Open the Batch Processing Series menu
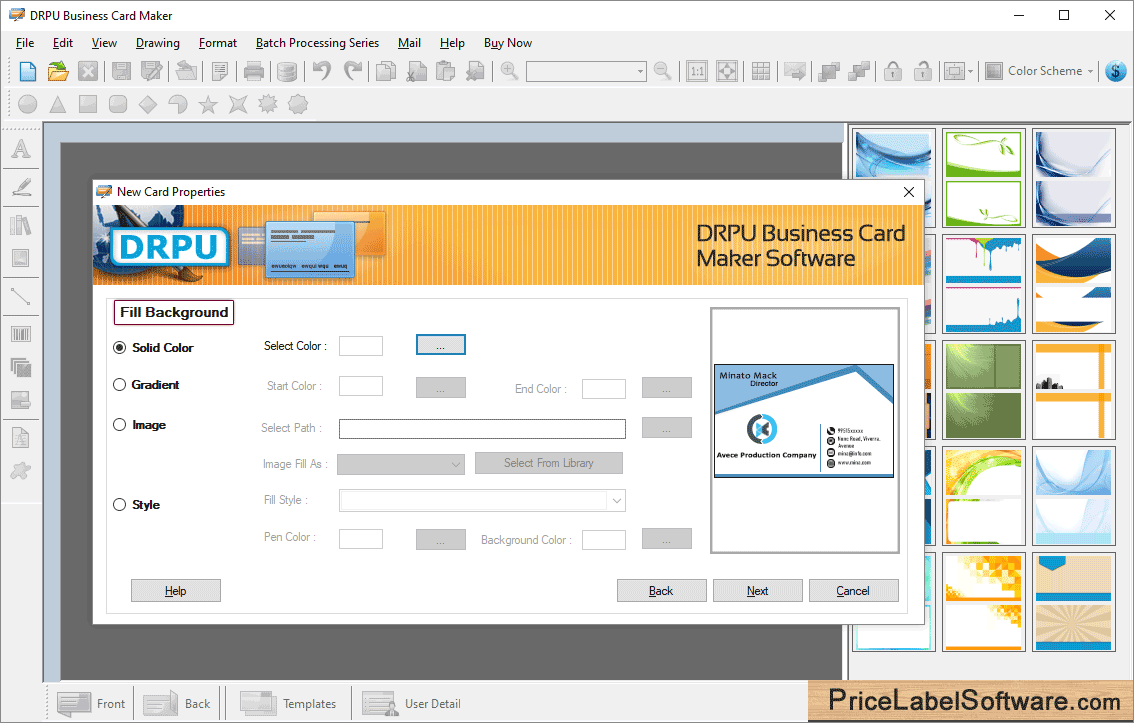1134x723 pixels. 317,43
